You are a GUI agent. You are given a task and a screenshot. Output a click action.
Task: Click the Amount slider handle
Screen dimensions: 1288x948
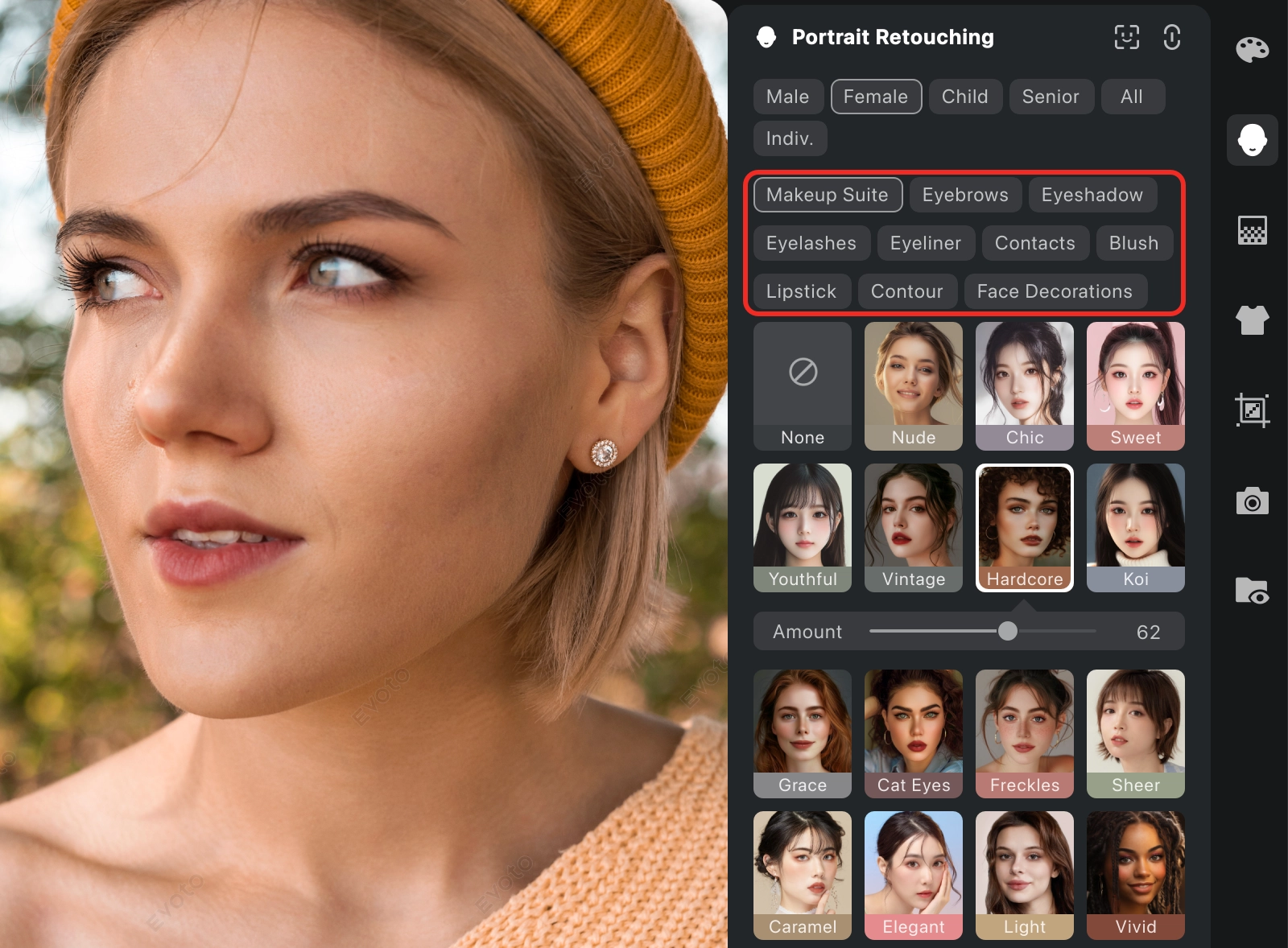tap(1008, 631)
